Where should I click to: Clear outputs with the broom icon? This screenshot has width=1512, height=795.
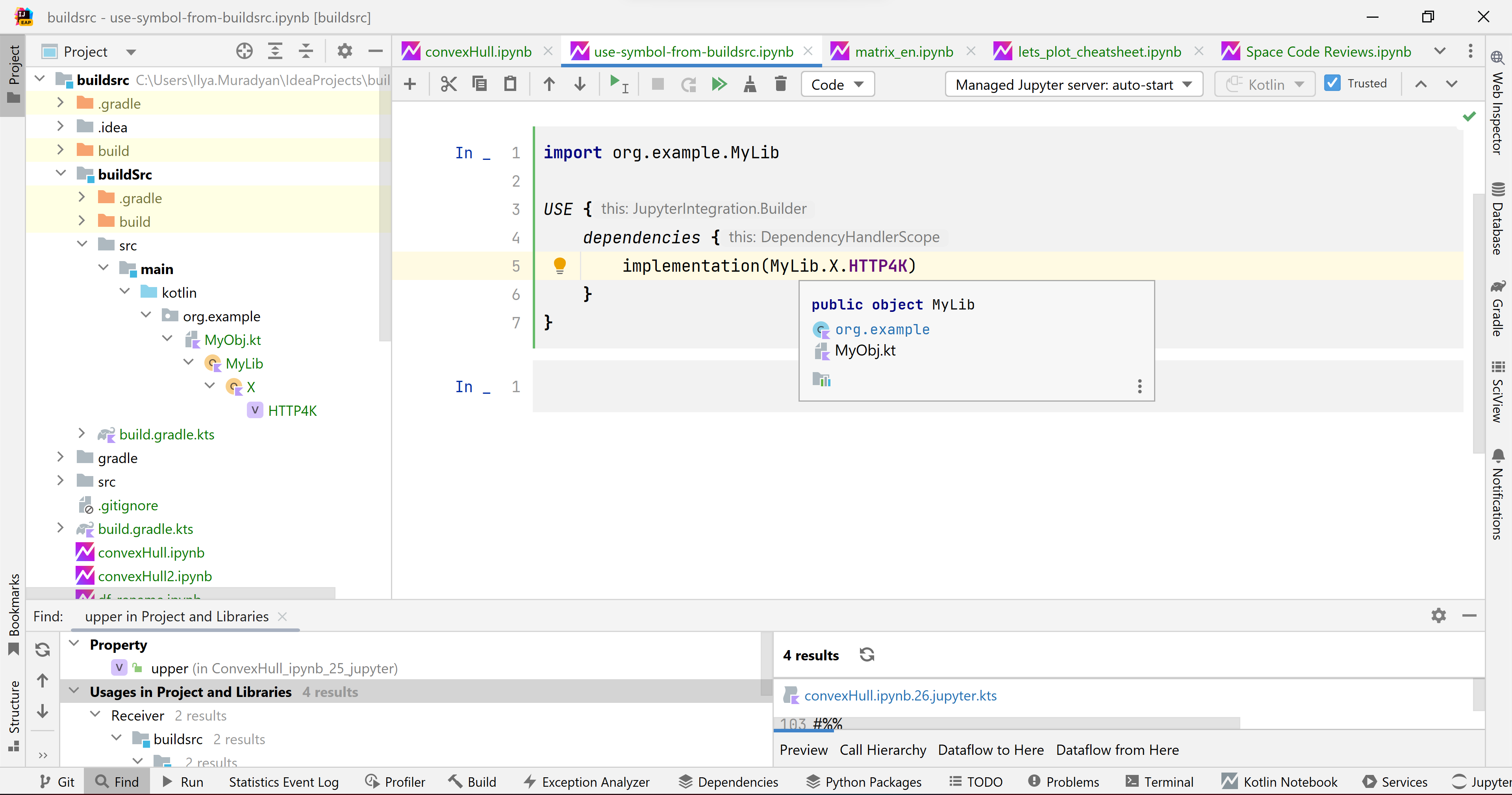(750, 85)
